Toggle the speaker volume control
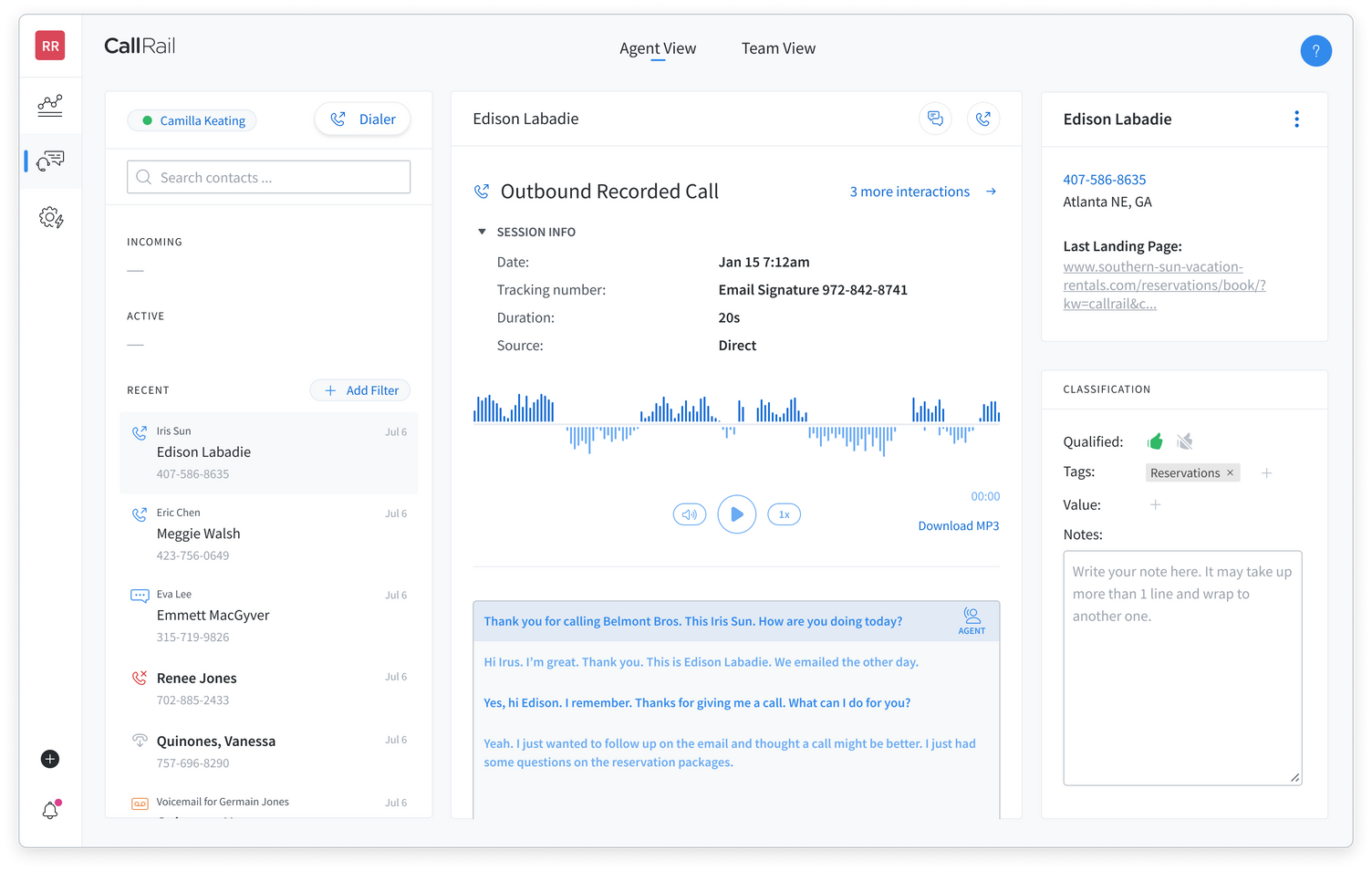The image size is (1372, 871). (690, 513)
